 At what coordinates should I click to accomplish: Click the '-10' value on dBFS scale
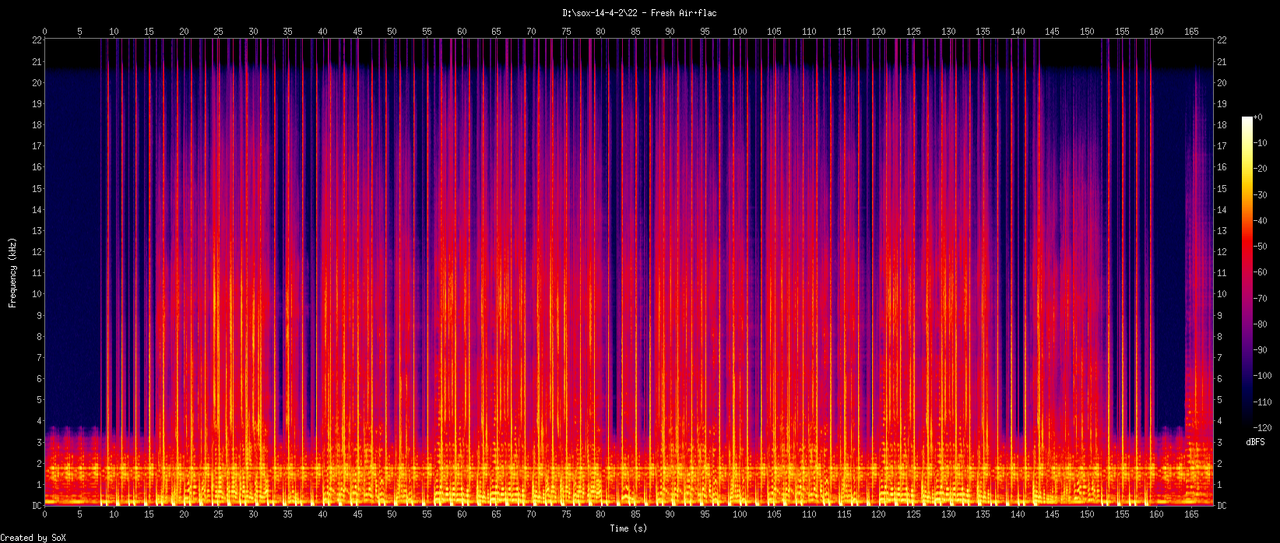tap(1263, 143)
